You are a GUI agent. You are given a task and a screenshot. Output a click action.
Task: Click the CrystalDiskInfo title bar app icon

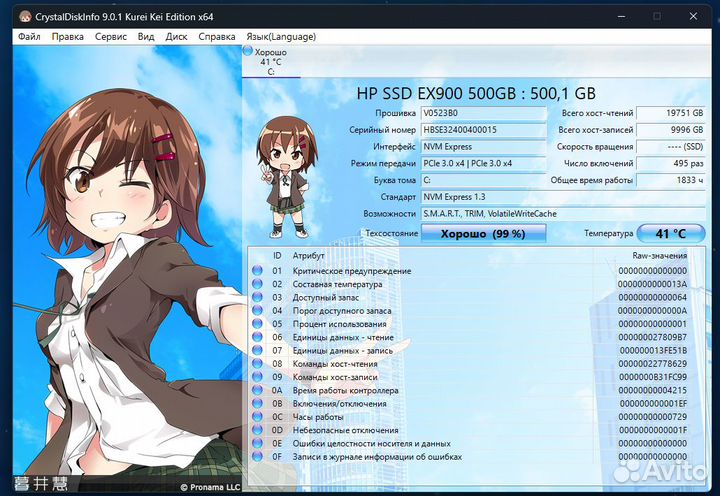(26, 17)
